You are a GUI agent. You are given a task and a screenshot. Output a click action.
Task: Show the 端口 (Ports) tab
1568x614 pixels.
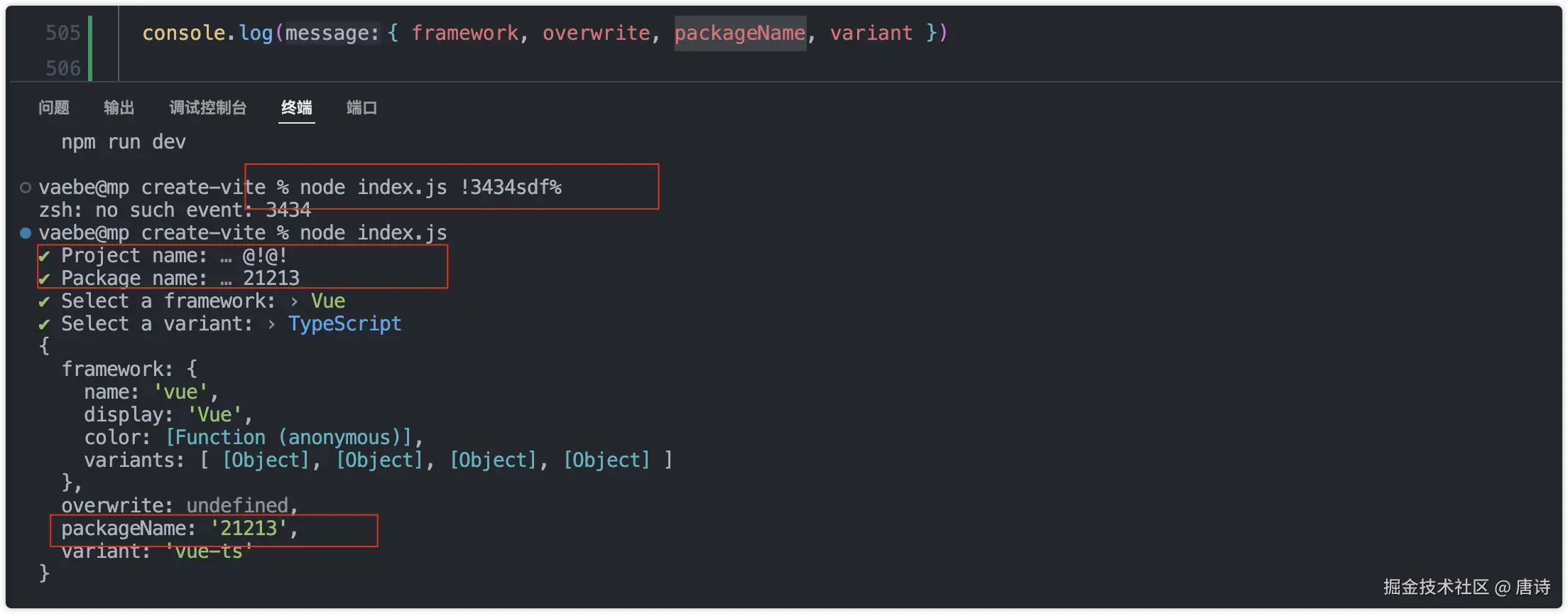click(361, 107)
